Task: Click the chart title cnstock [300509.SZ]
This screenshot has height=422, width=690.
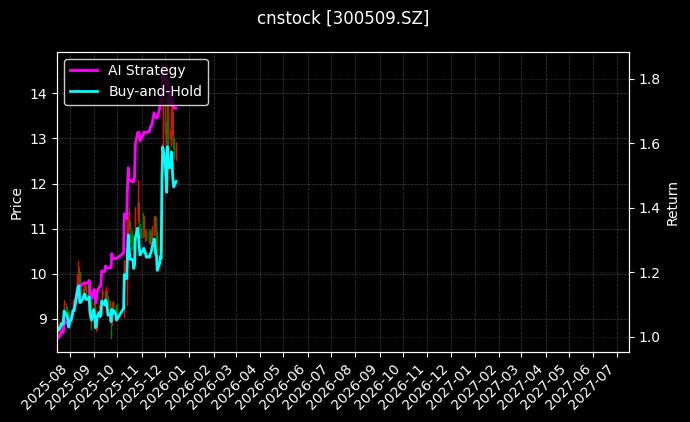Action: click(x=343, y=18)
